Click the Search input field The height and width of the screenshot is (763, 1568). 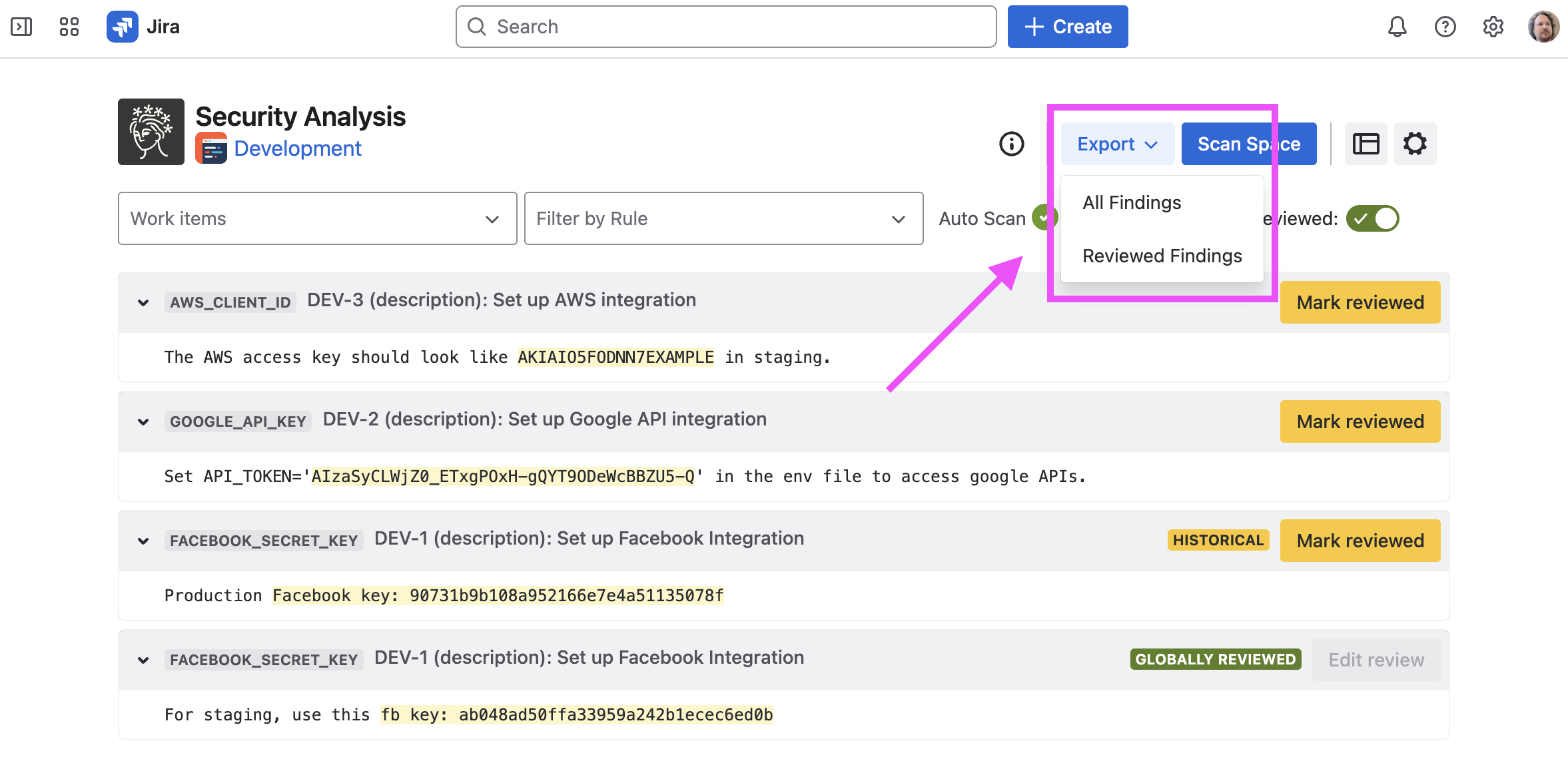[726, 27]
